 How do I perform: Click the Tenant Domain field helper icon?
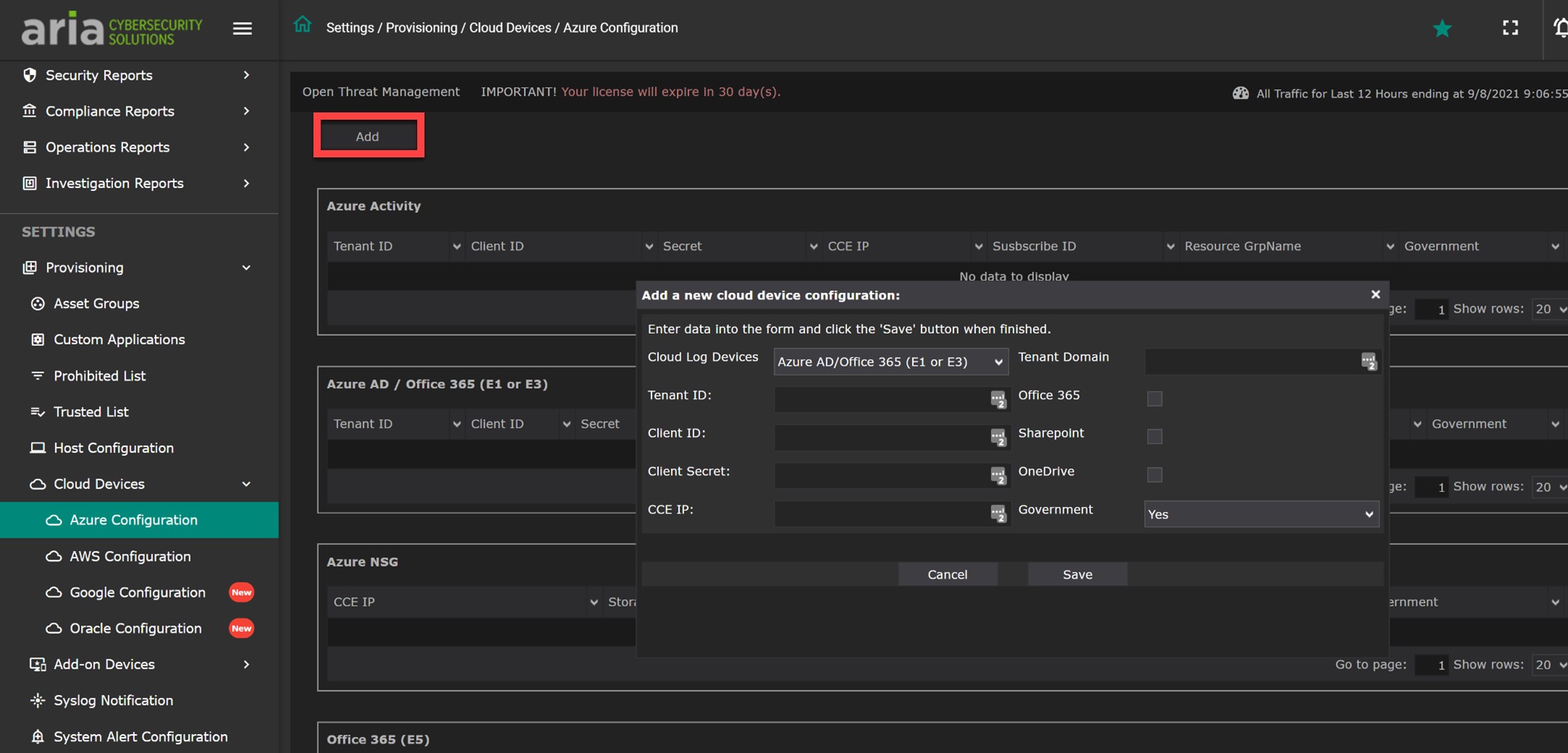coord(1368,361)
